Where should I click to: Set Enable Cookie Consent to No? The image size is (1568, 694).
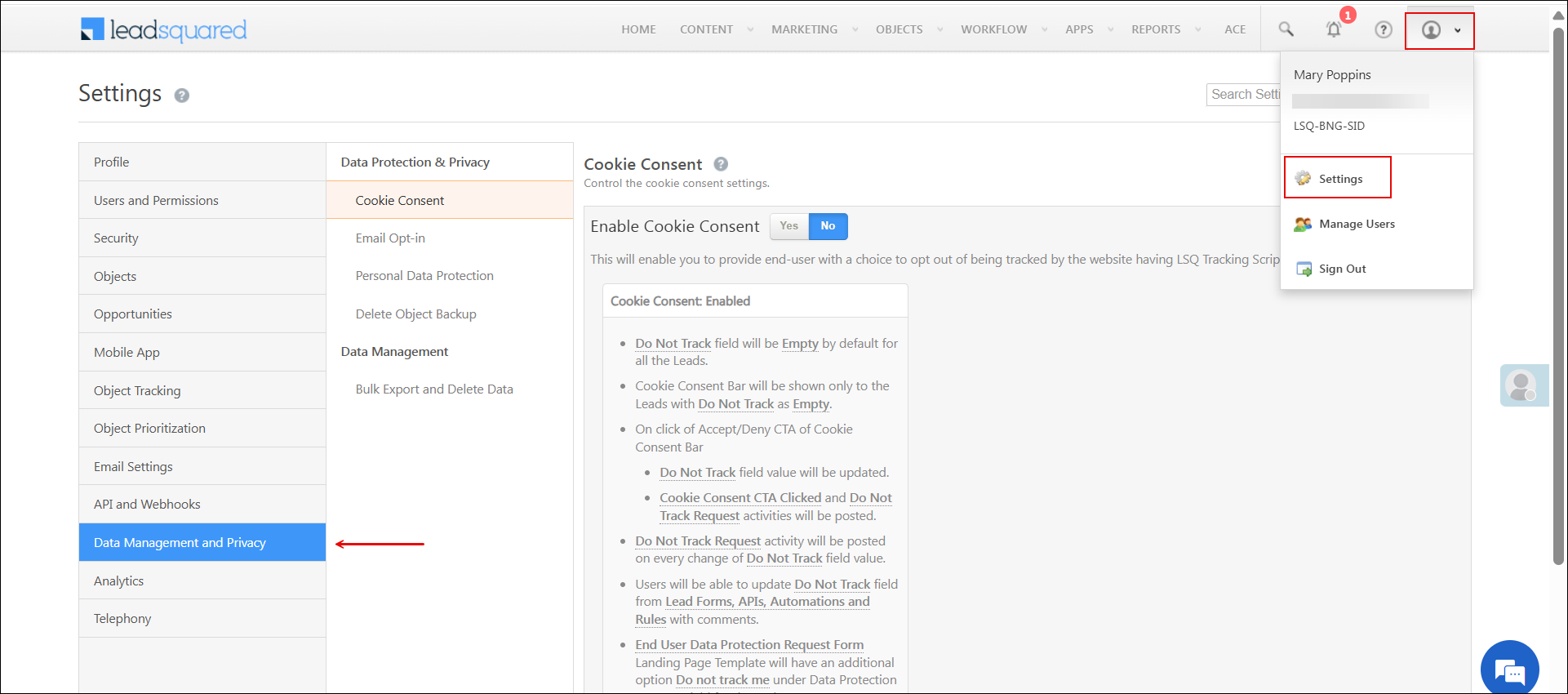click(x=828, y=226)
